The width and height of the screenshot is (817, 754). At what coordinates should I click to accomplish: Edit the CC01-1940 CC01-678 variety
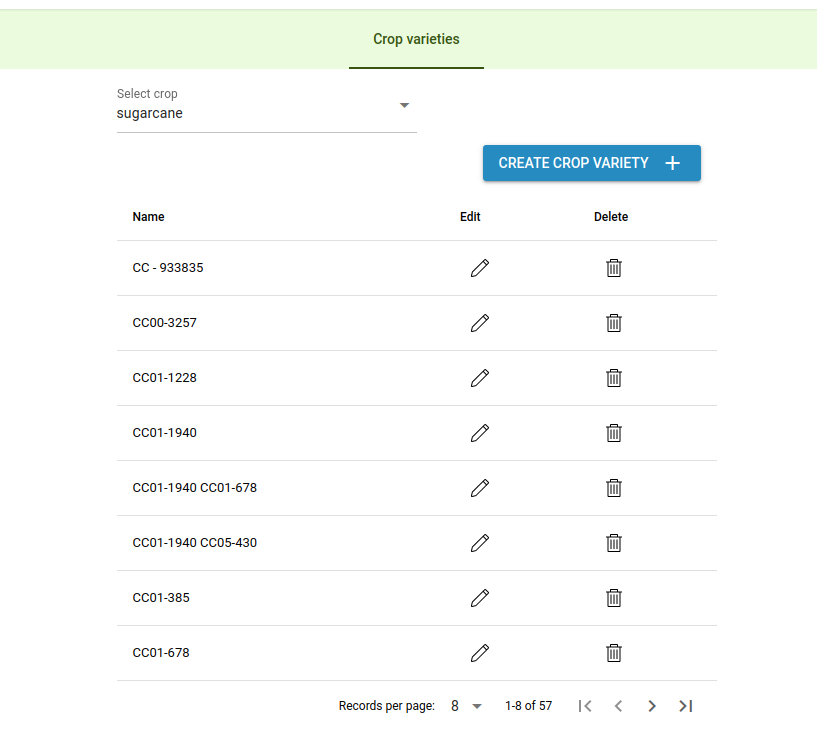pyautogui.click(x=480, y=488)
